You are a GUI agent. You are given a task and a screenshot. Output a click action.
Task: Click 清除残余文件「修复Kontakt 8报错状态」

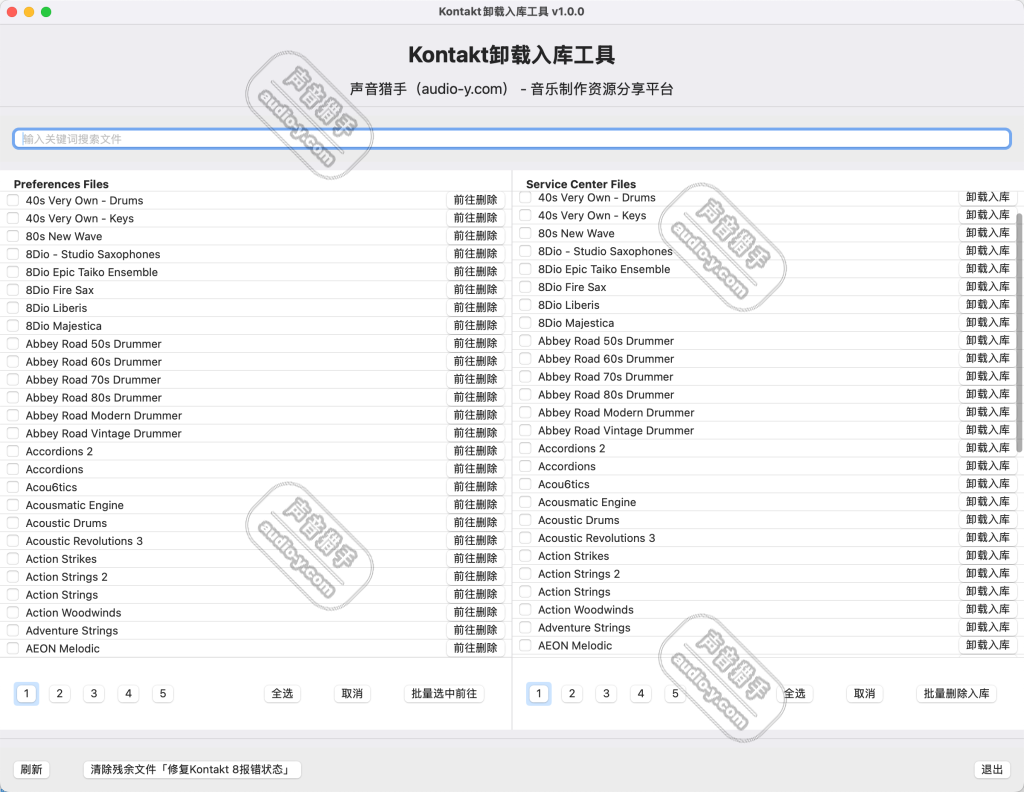click(x=191, y=769)
